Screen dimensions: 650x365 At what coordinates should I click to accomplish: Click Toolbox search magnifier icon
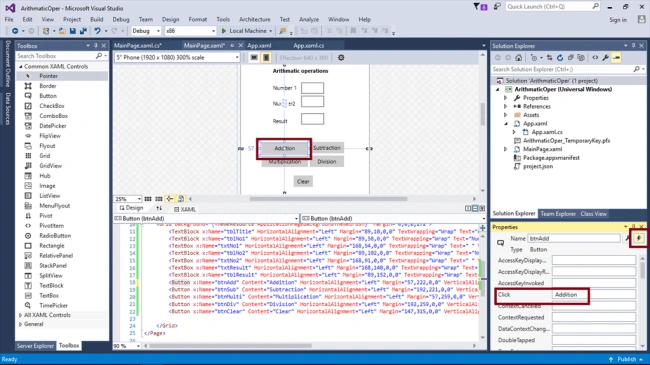(x=99, y=56)
